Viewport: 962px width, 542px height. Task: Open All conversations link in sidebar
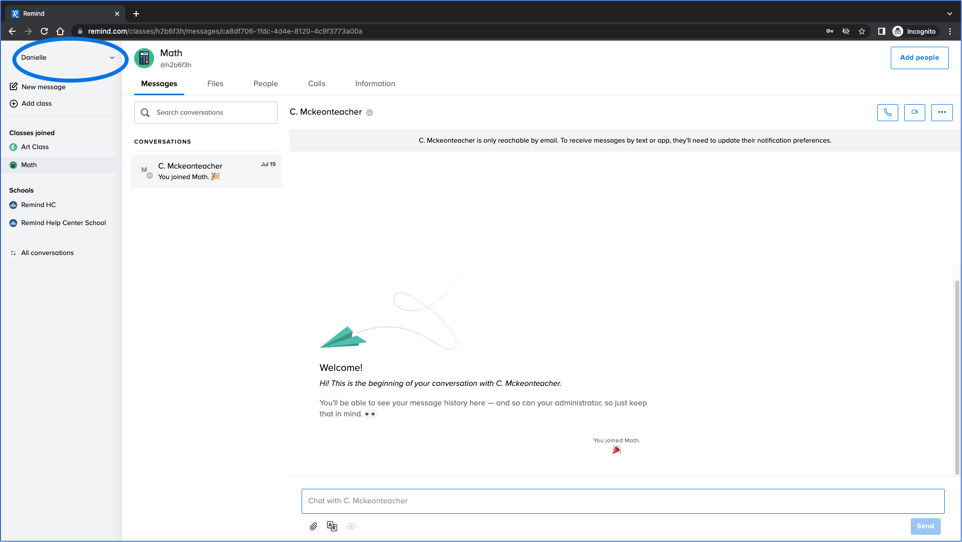47,253
